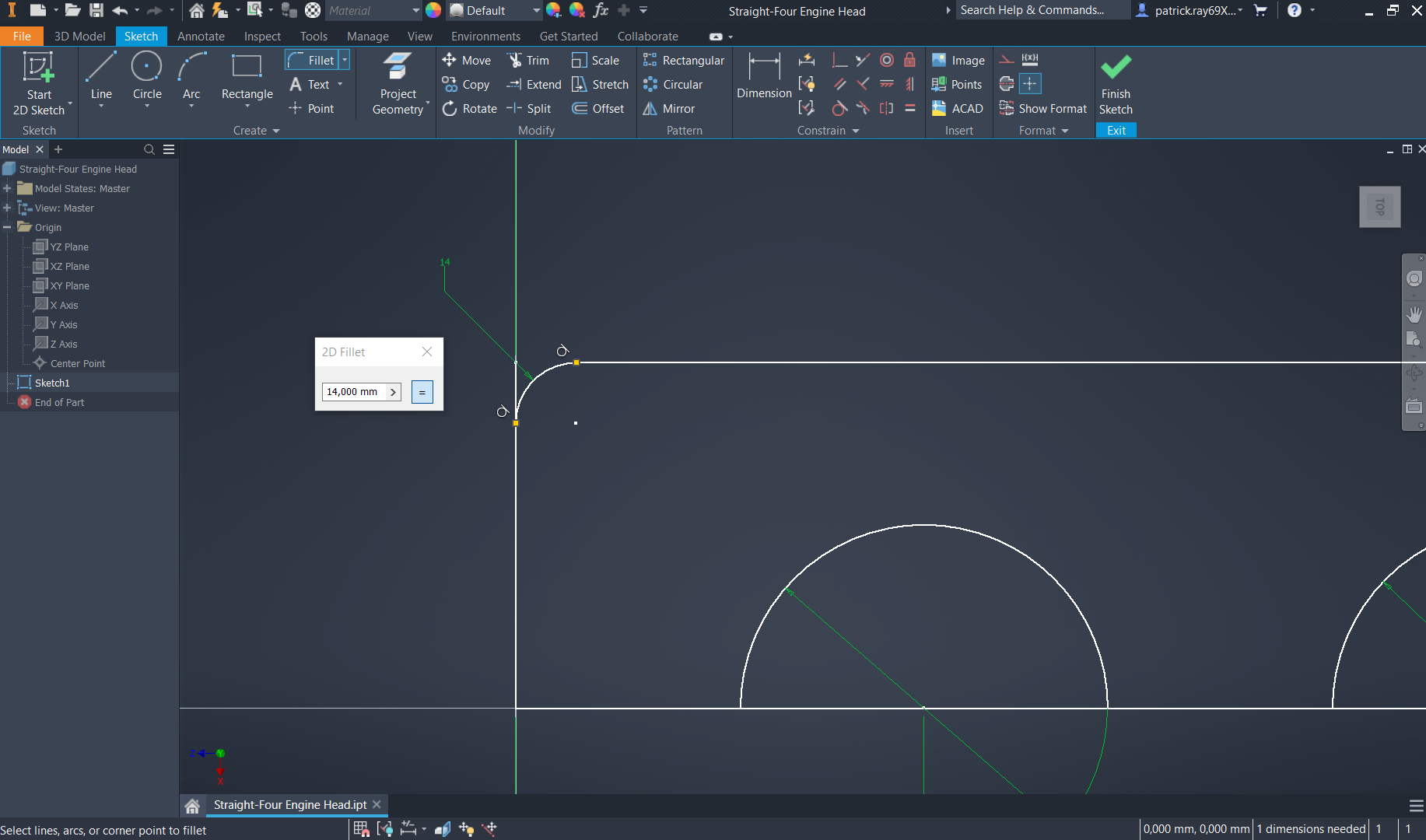Expand the Model States: Master node
This screenshot has height=840, width=1426.
(7, 189)
